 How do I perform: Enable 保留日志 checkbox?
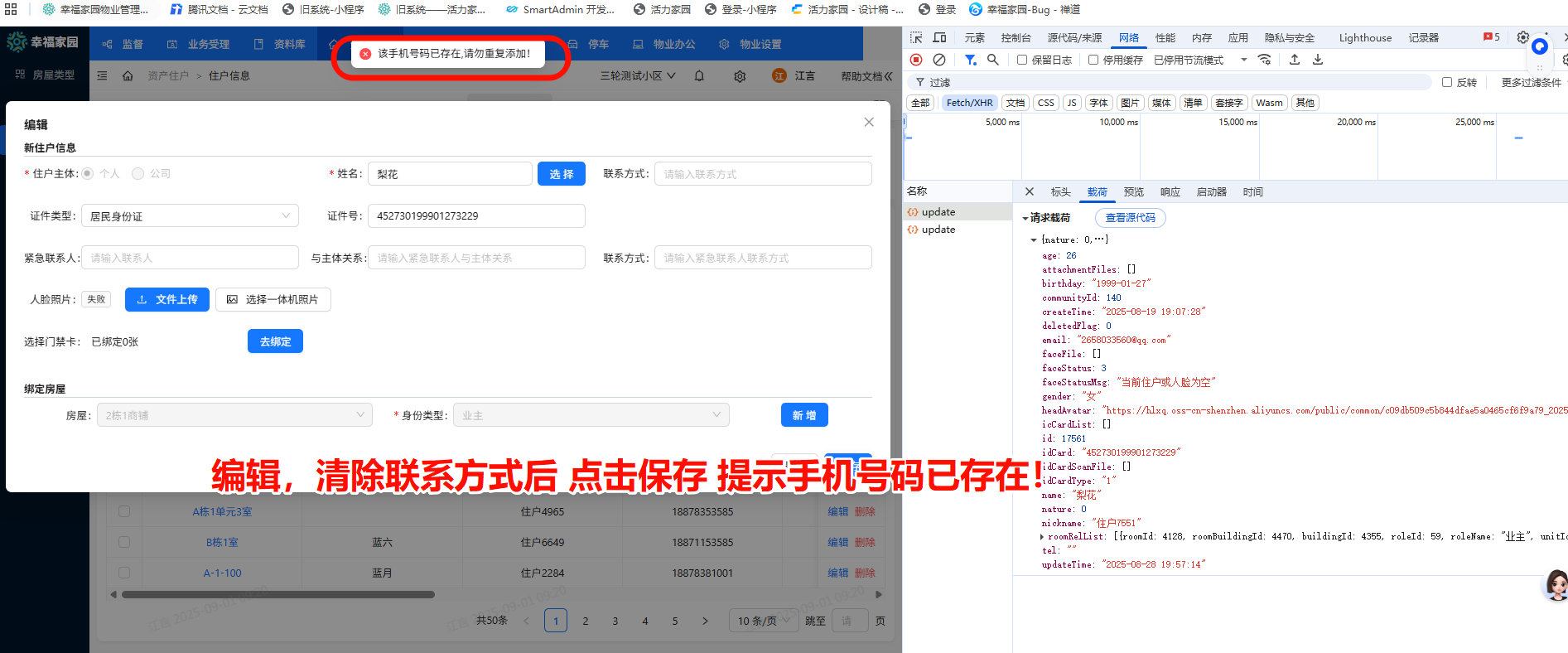pos(1022,60)
